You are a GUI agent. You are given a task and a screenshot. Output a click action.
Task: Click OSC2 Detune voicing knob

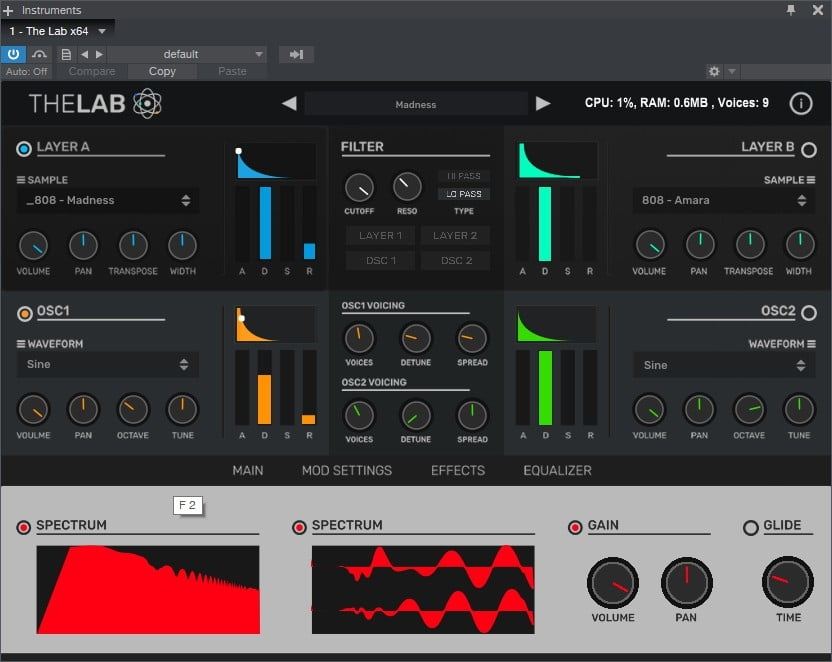click(x=415, y=415)
